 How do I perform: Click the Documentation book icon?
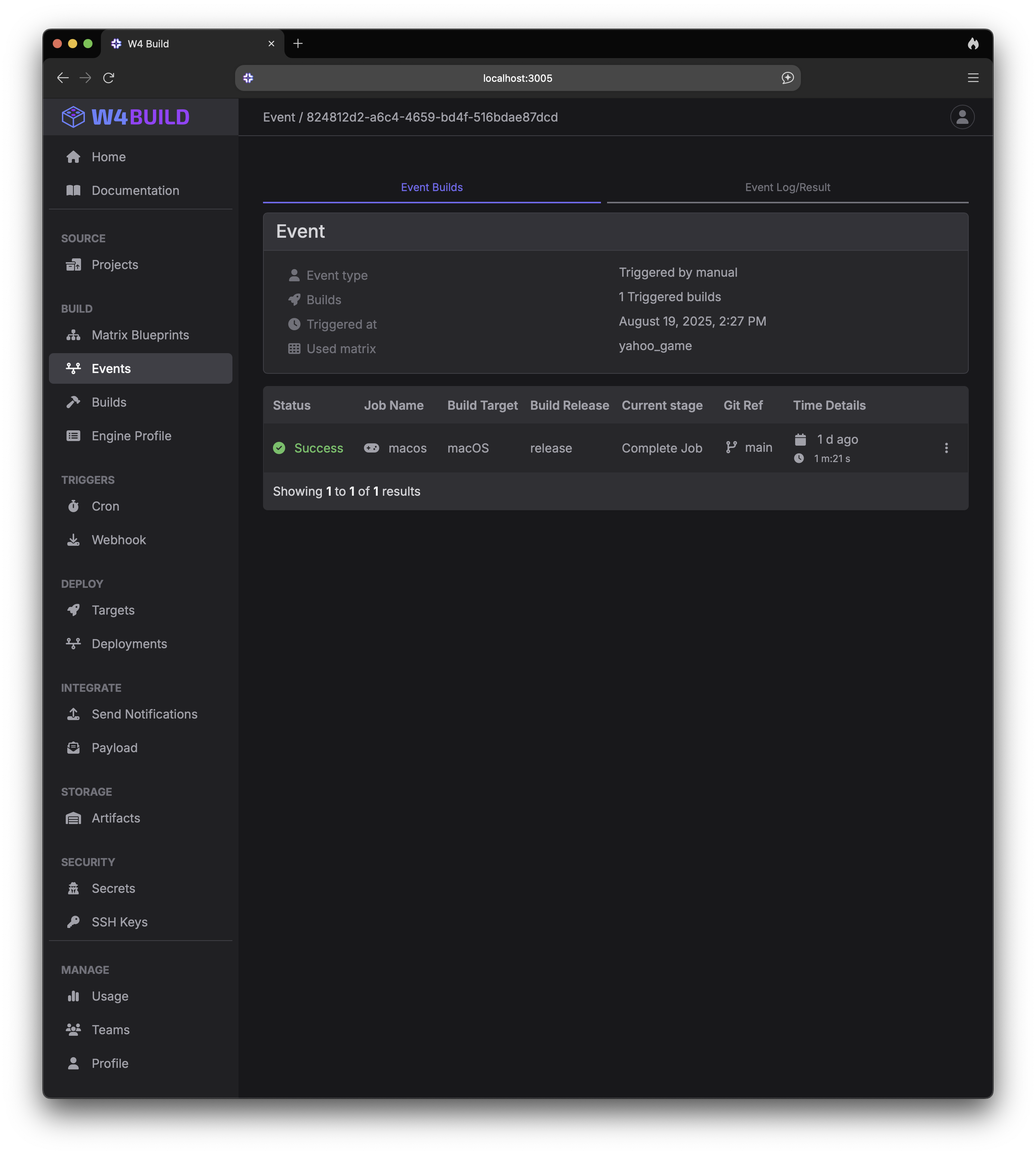73,190
